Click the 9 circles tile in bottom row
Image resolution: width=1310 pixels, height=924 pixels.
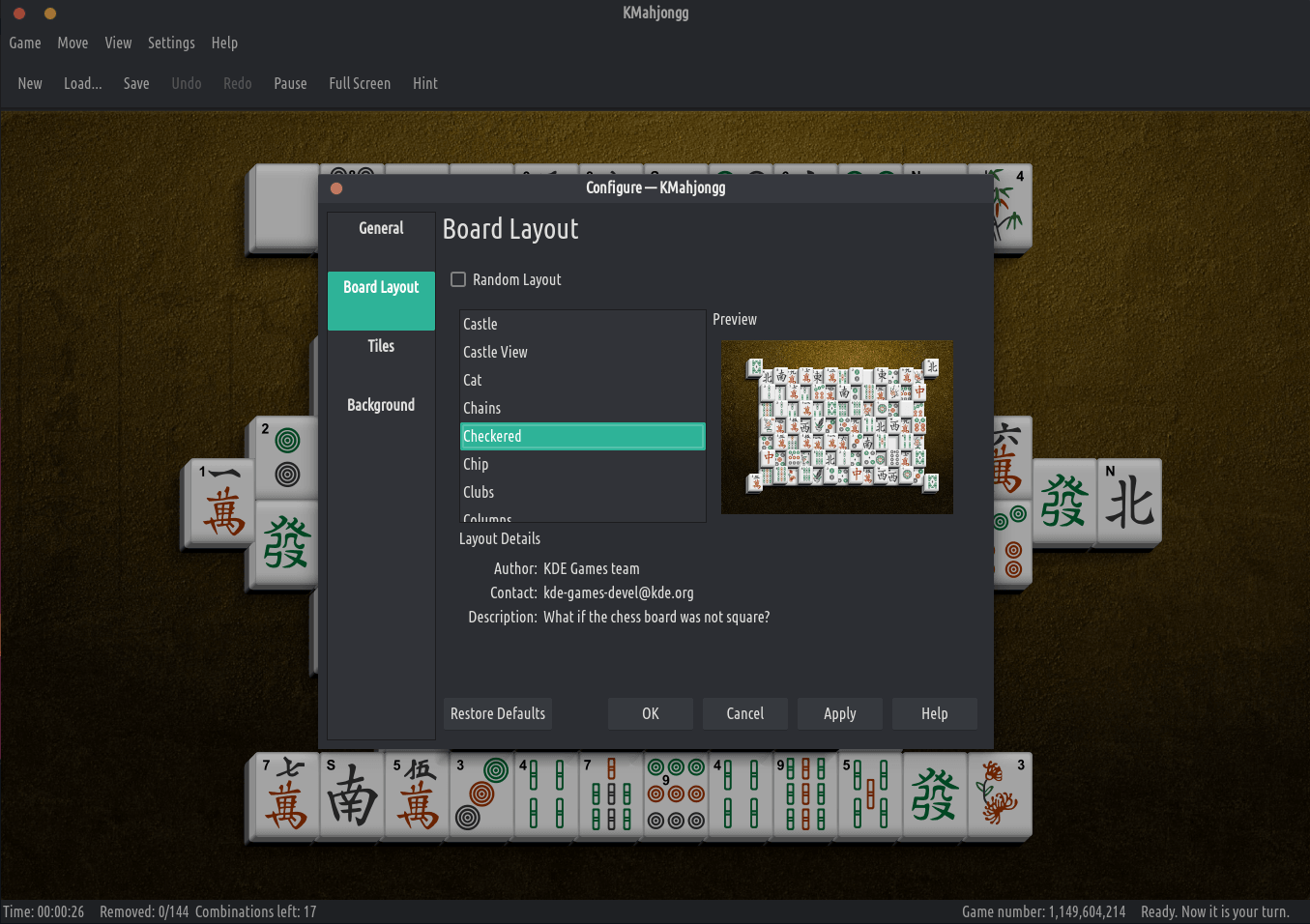click(x=676, y=795)
